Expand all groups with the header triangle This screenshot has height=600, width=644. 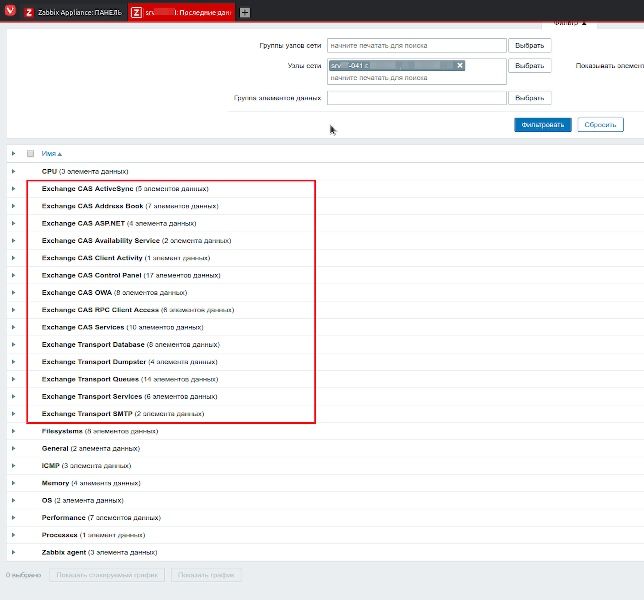14,154
